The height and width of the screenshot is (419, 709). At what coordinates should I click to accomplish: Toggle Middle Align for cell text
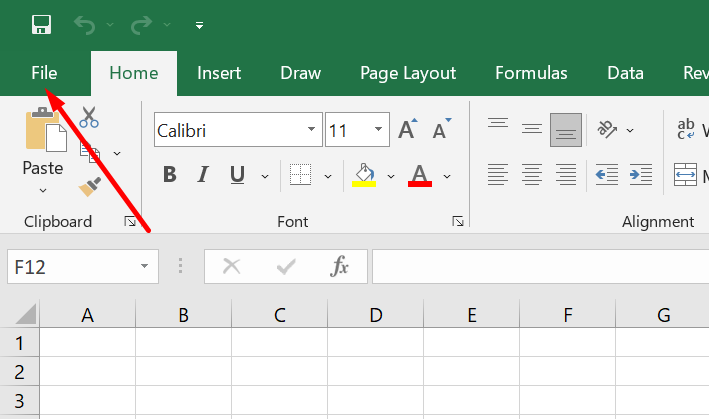pyautogui.click(x=532, y=130)
